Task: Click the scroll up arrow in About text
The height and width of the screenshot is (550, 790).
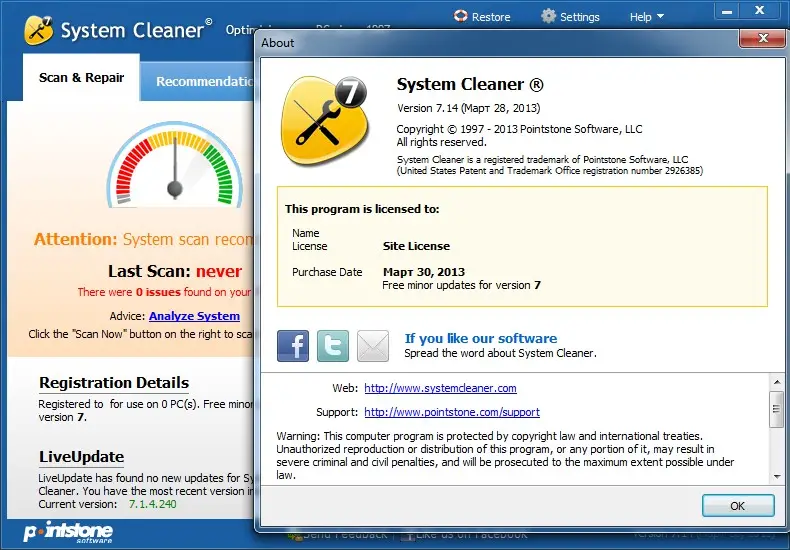Action: coord(776,383)
